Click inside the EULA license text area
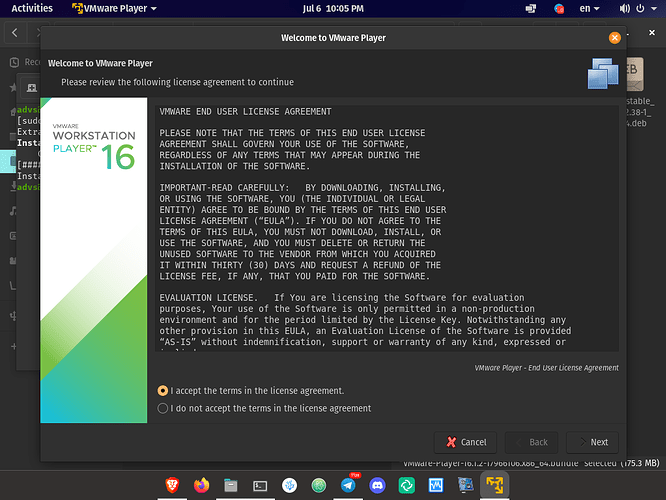Screen dimensions: 666x500 pos(387,228)
